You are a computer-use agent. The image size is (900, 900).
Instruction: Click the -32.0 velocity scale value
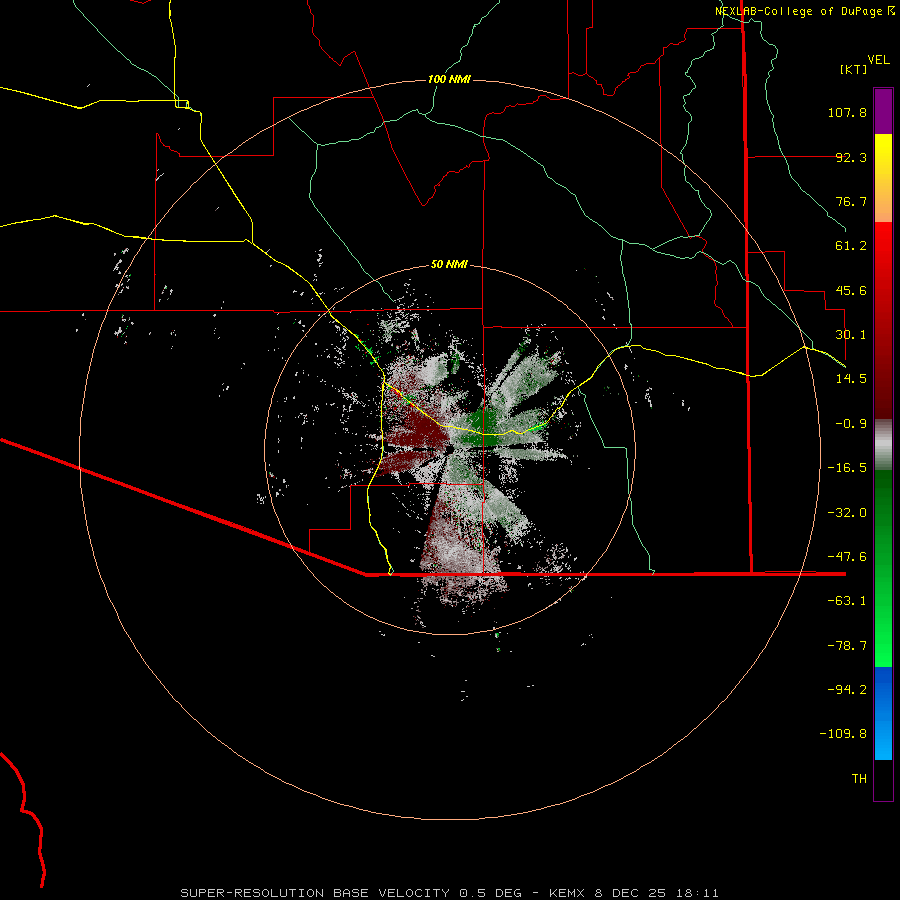point(847,513)
